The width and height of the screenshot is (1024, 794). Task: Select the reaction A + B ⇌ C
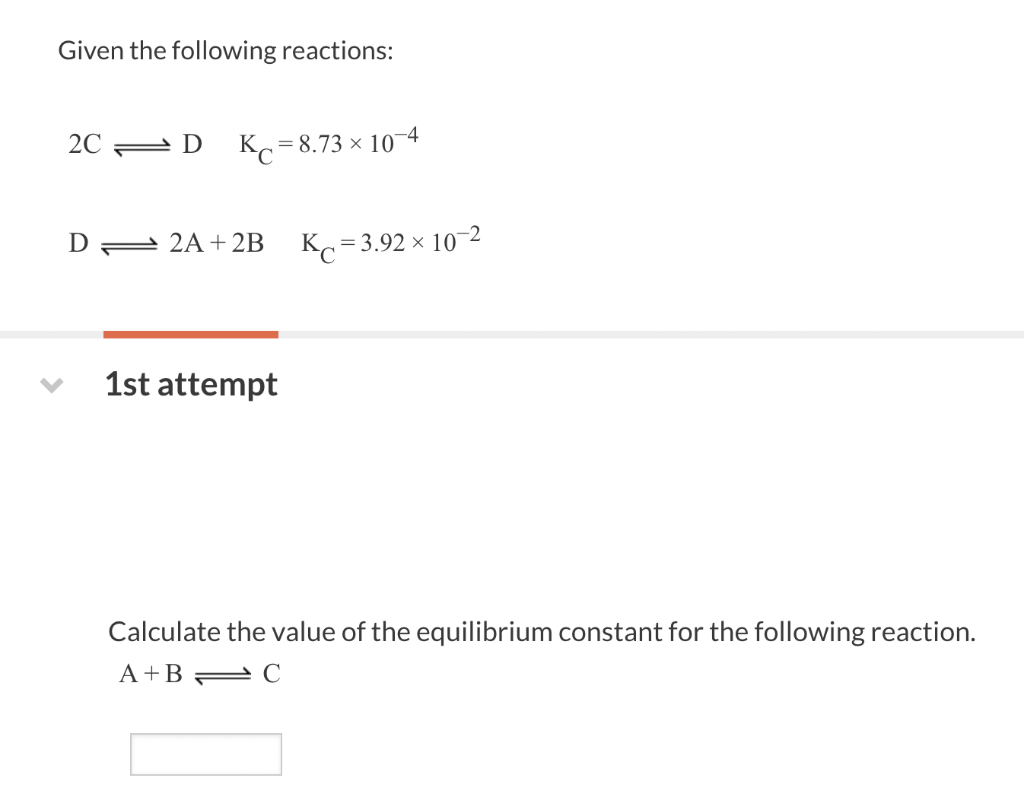198,674
